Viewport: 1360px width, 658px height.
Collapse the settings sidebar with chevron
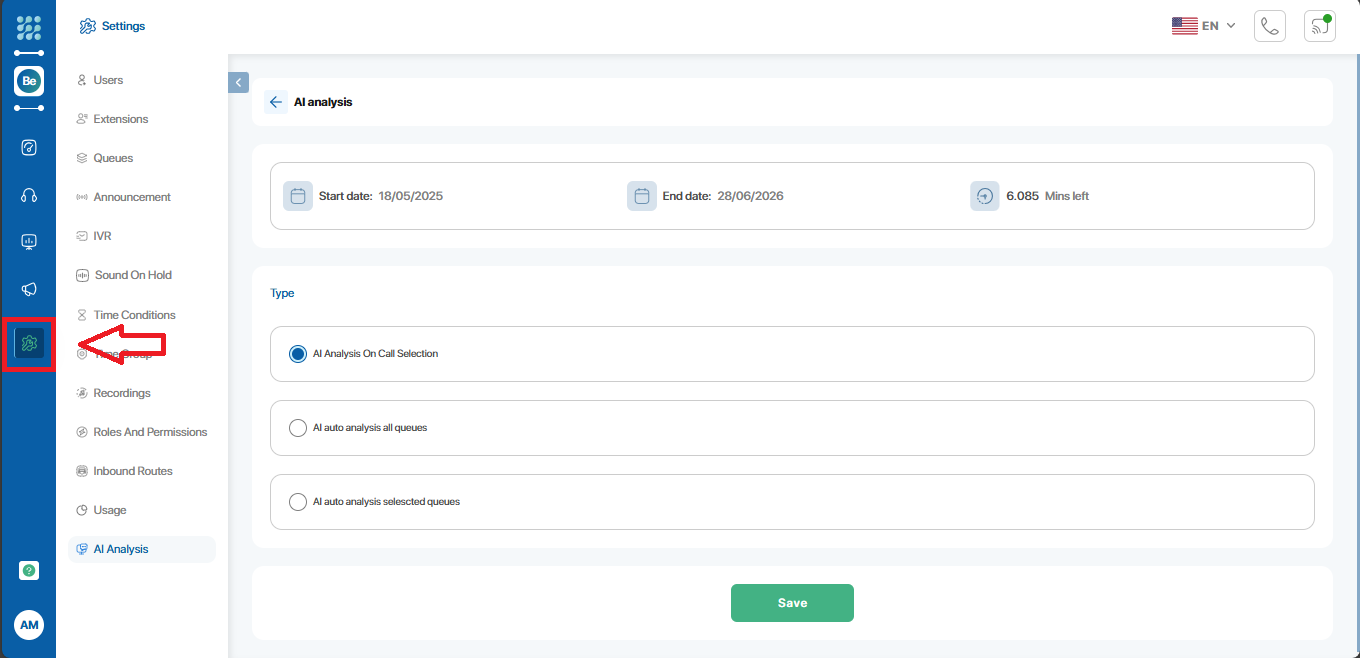(x=238, y=82)
